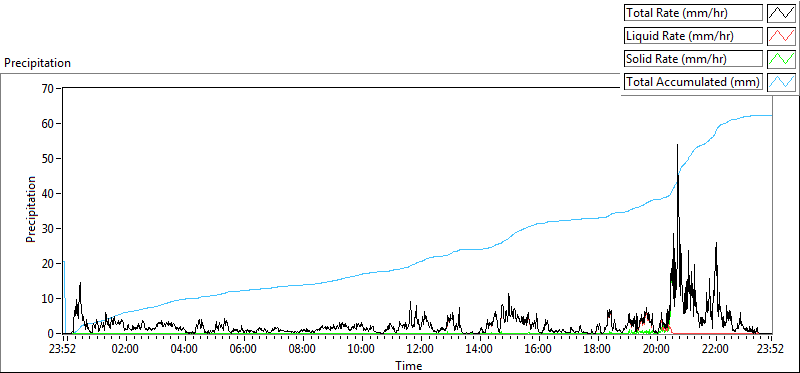Click the 02:00 time axis label
The image size is (800, 373).
click(125, 350)
